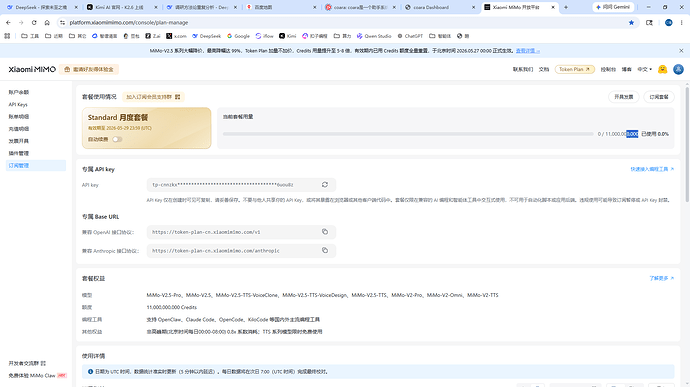Open 联系我们 contact link
Image resolution: width=690 pixels, height=387 pixels.
(523, 69)
